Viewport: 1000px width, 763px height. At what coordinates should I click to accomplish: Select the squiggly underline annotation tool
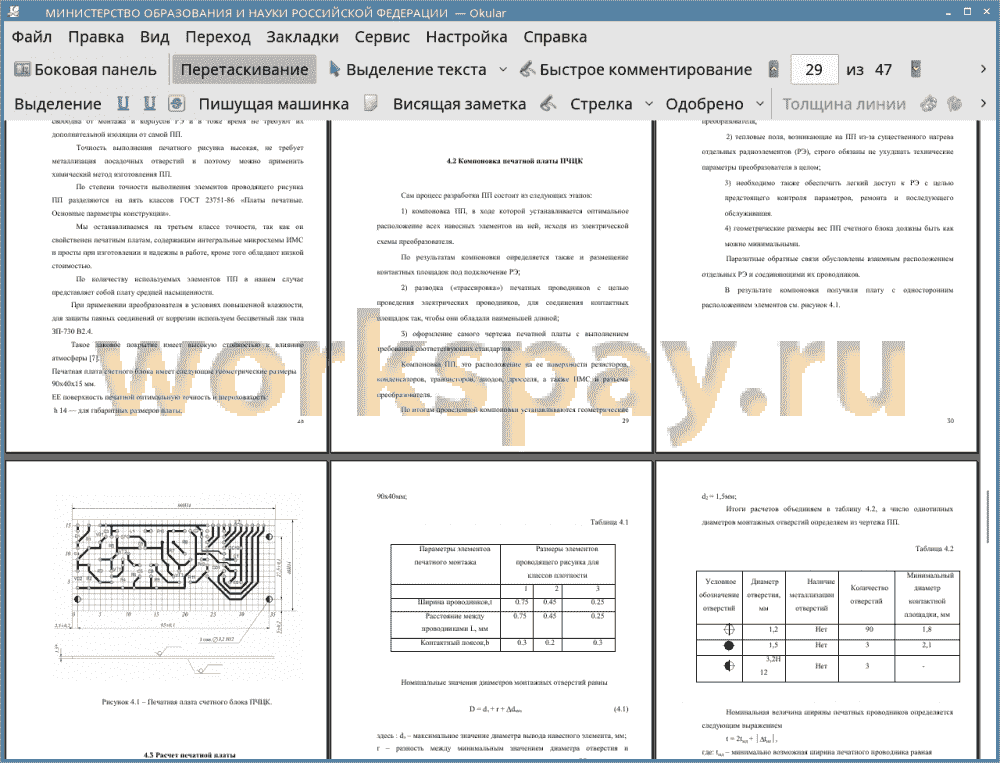[149, 104]
